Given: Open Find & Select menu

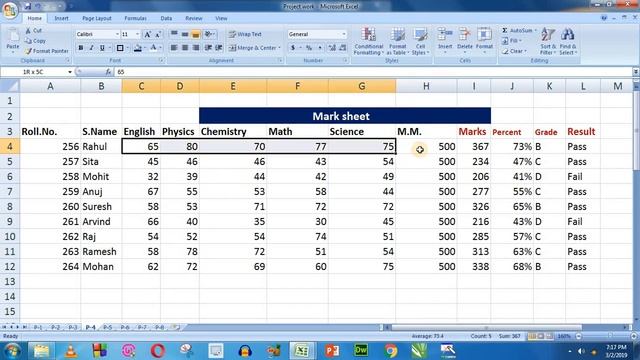Looking at the screenshot, I should point(568,41).
